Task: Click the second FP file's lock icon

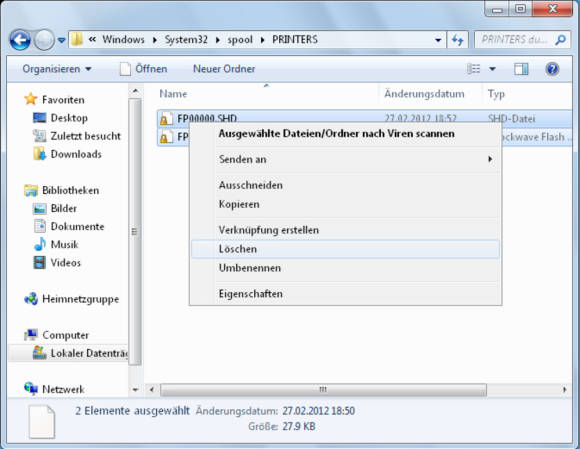Action: (x=164, y=139)
